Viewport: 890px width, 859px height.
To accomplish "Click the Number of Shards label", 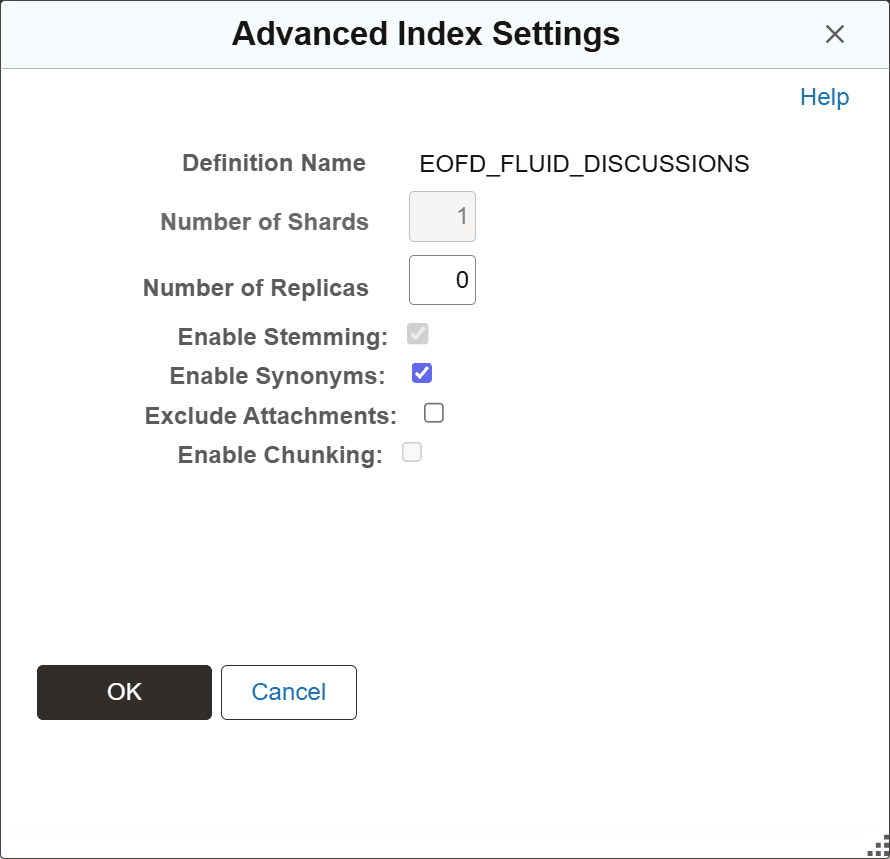I will (265, 222).
